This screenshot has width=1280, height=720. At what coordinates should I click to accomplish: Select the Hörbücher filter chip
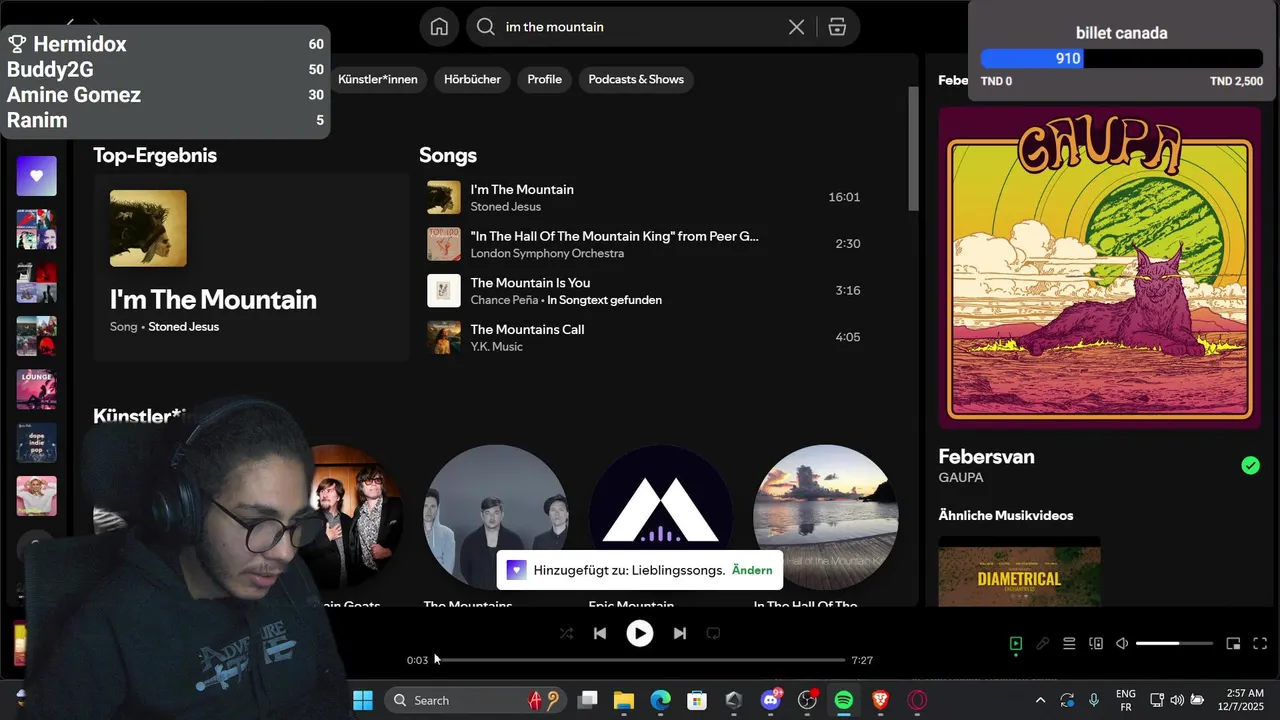click(472, 79)
